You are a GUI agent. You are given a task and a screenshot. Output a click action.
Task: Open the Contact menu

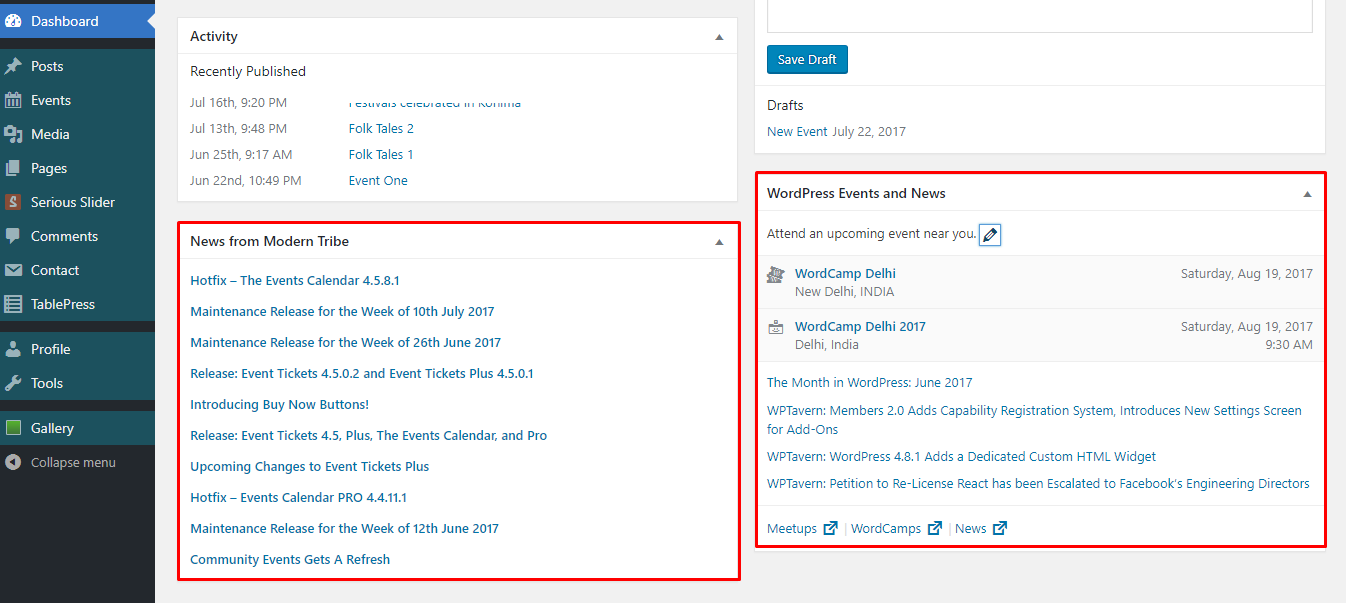(77, 270)
